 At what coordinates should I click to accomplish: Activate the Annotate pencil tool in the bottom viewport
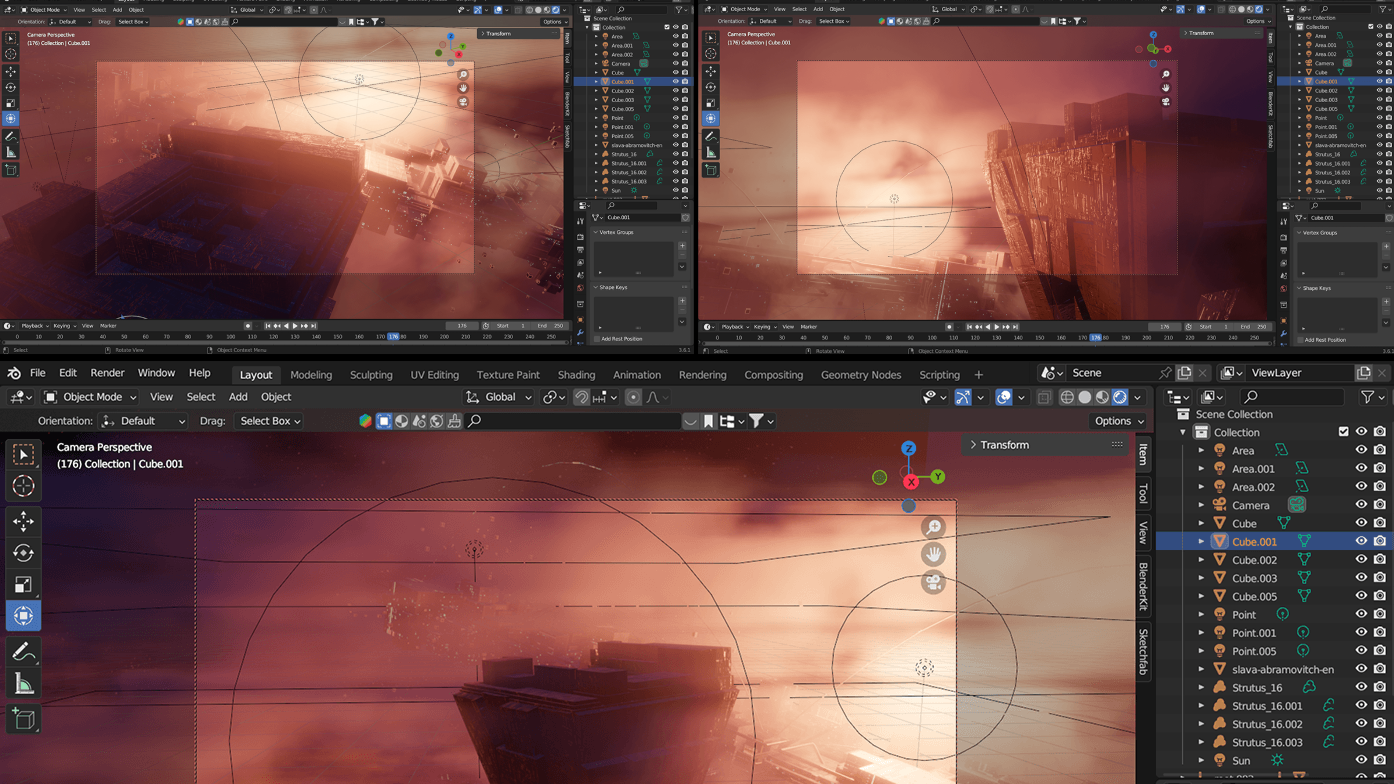coord(24,652)
